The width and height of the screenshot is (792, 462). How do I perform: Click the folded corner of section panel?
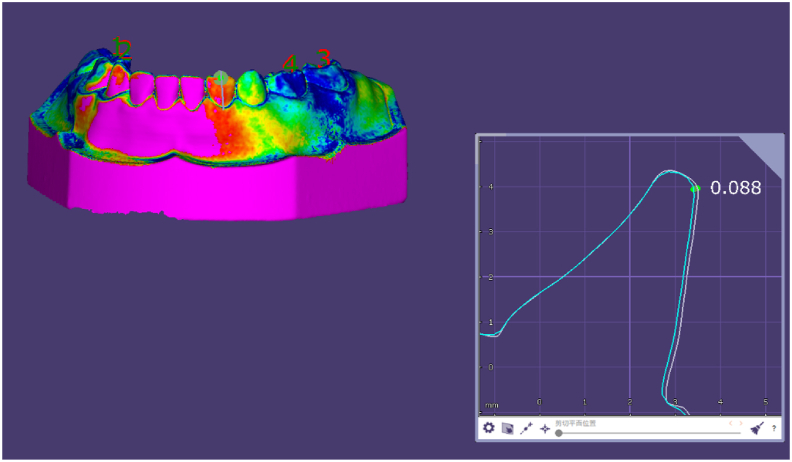(x=766, y=151)
